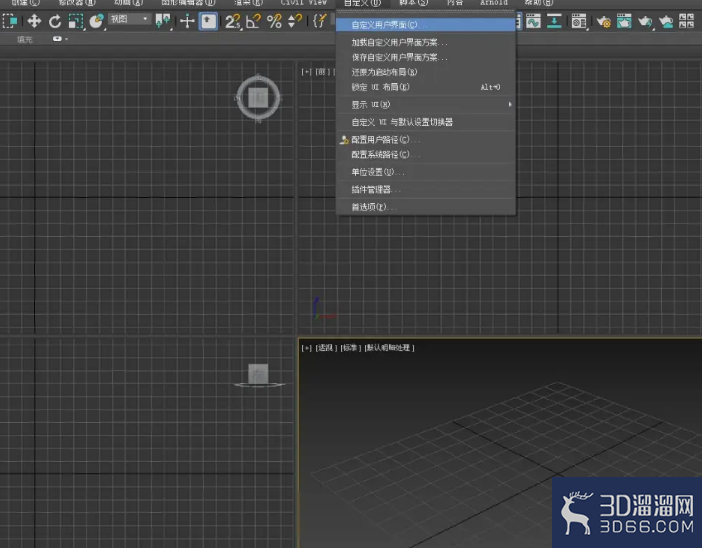Select the Select and Place tool
702x548 pixels.
pos(96,21)
